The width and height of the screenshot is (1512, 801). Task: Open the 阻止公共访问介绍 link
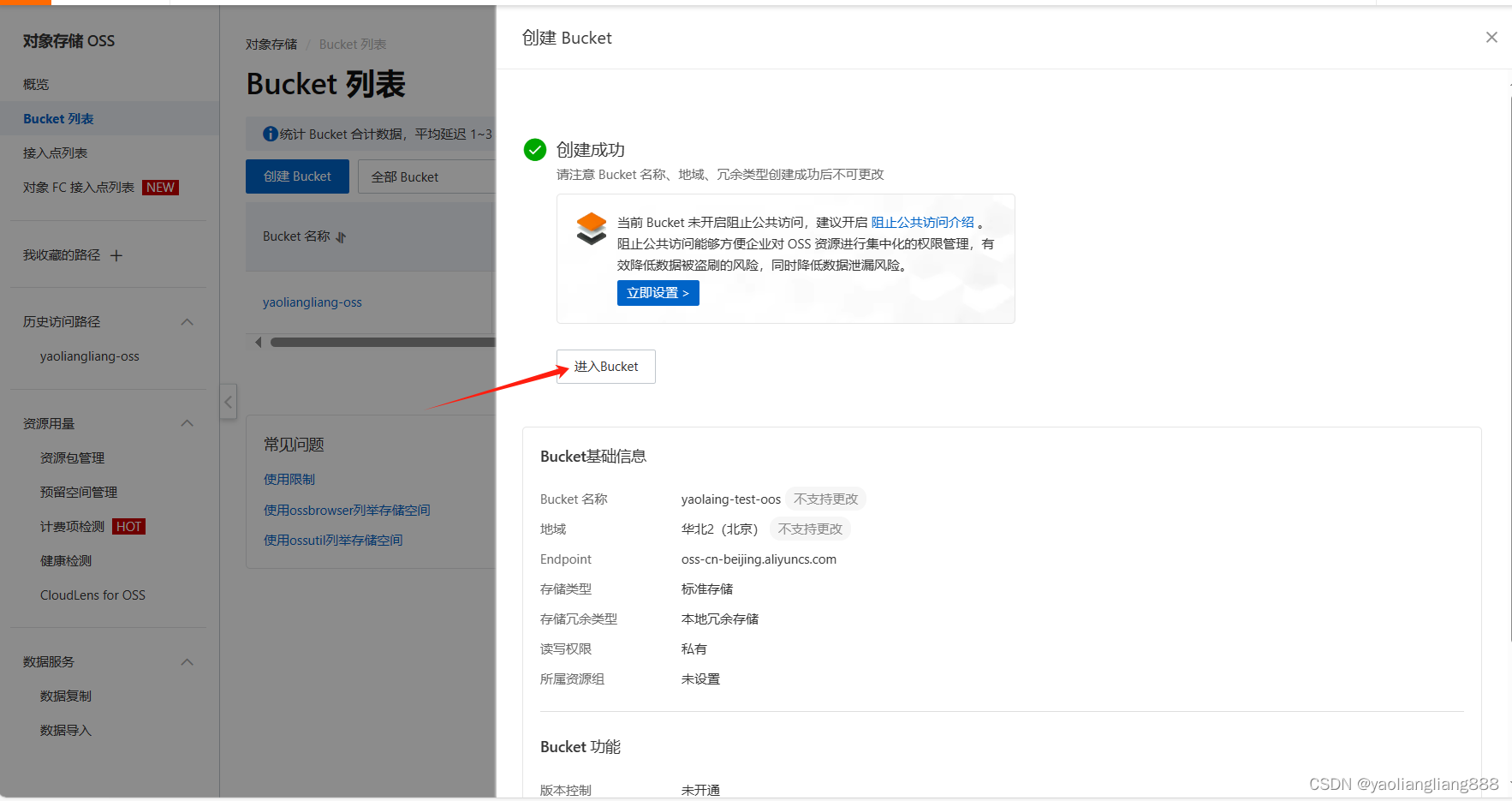click(x=922, y=223)
